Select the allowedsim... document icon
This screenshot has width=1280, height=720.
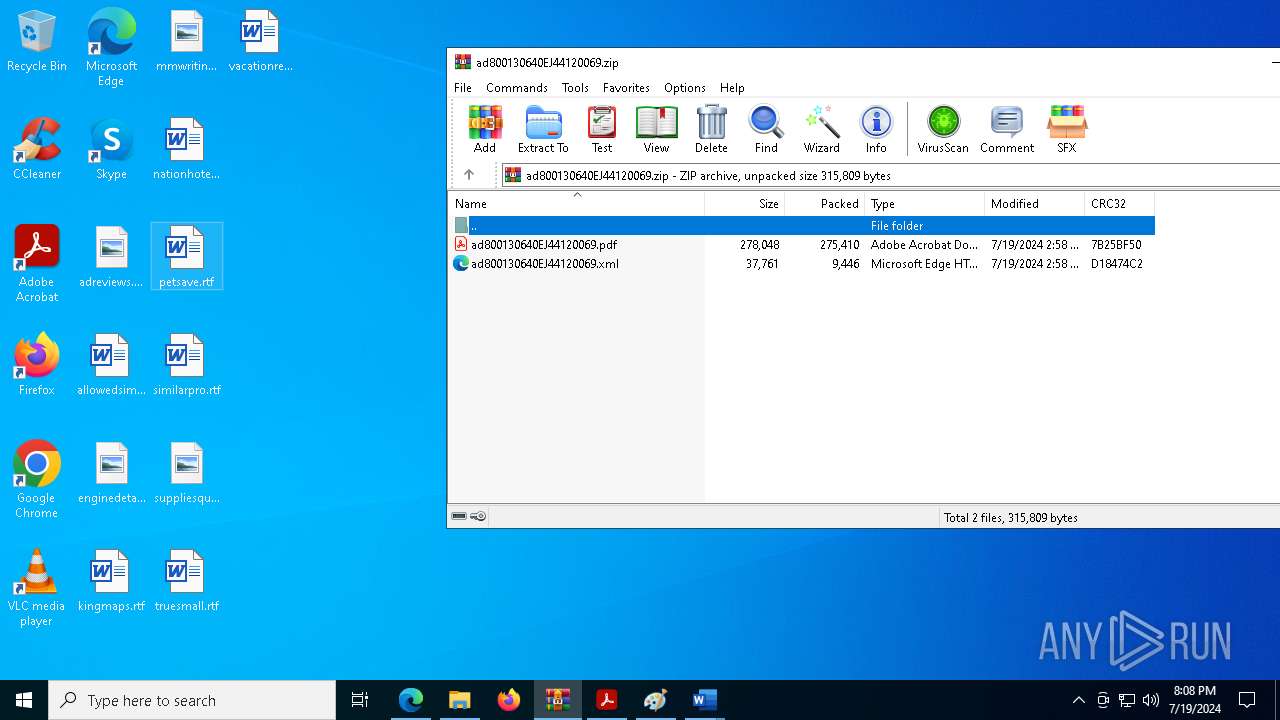[x=111, y=365]
